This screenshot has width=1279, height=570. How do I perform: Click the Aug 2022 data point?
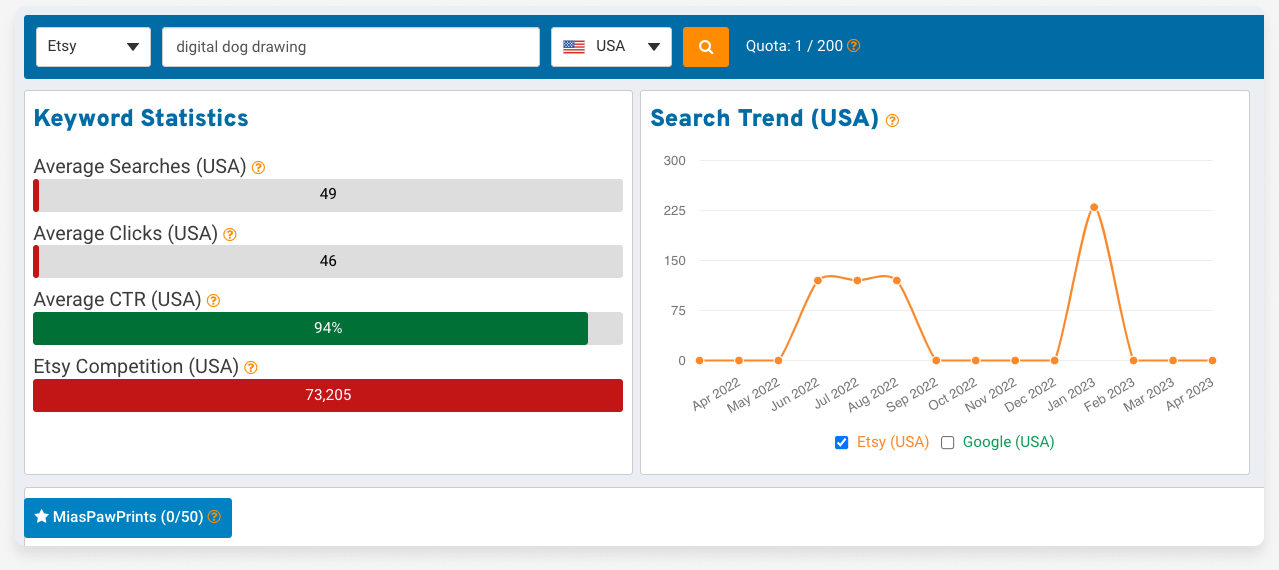pyautogui.click(x=896, y=280)
